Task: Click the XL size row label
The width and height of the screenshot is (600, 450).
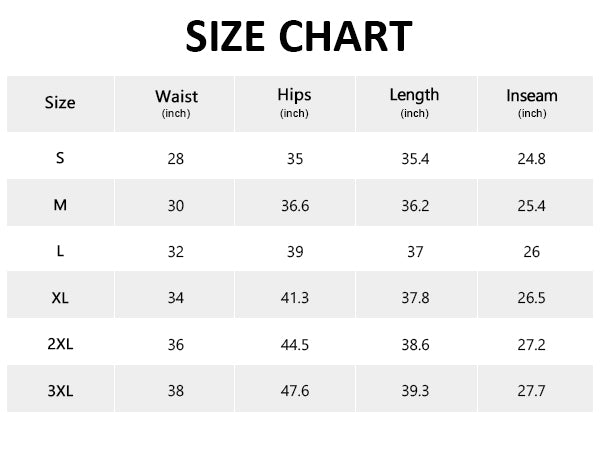Action: 60,298
